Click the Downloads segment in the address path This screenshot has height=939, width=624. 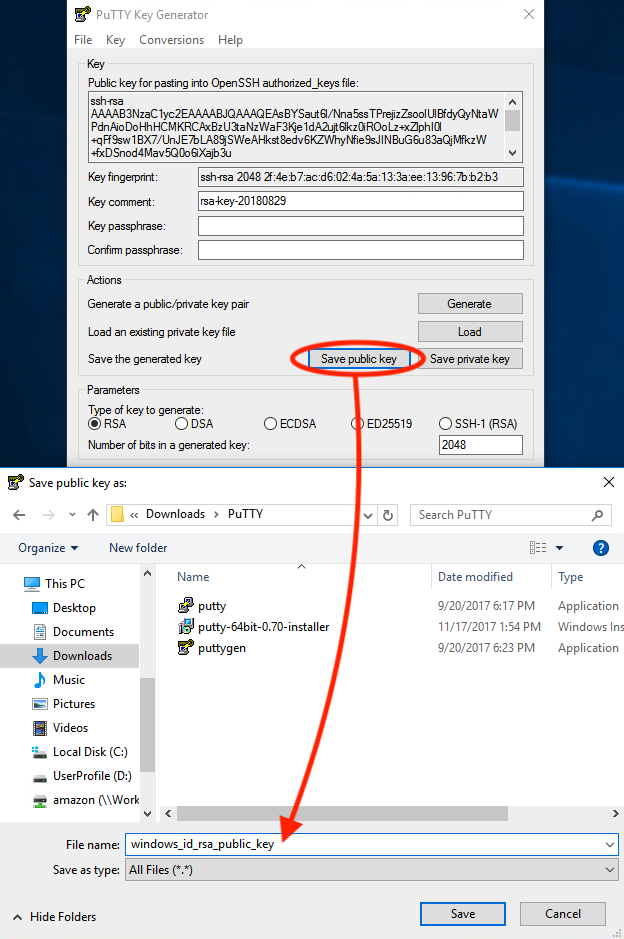(175, 514)
